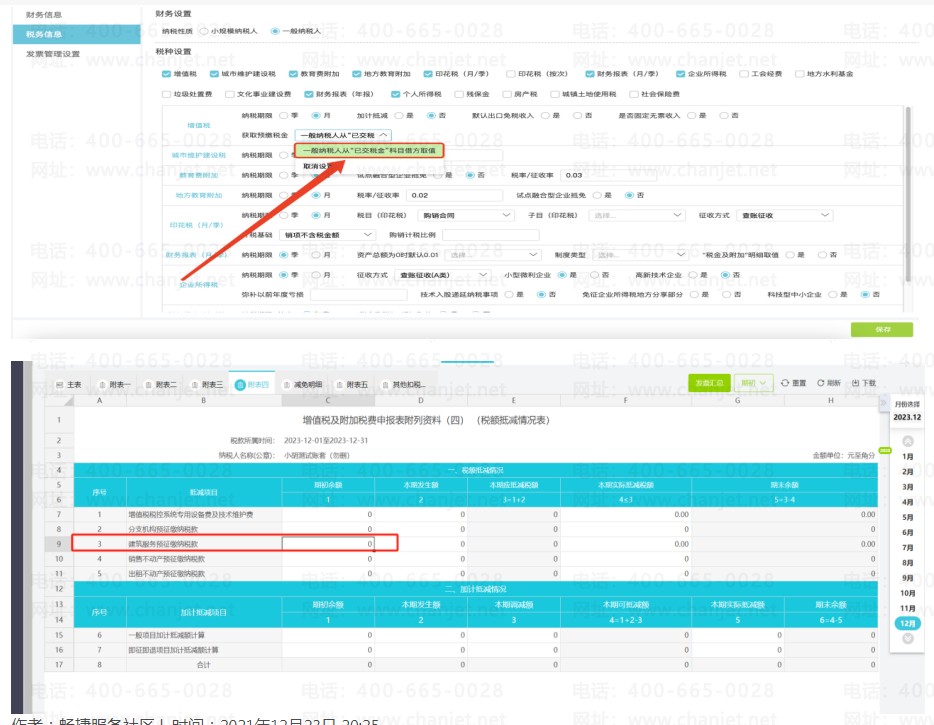
Task: Click the down arrow below 12月
Action: coord(908,639)
